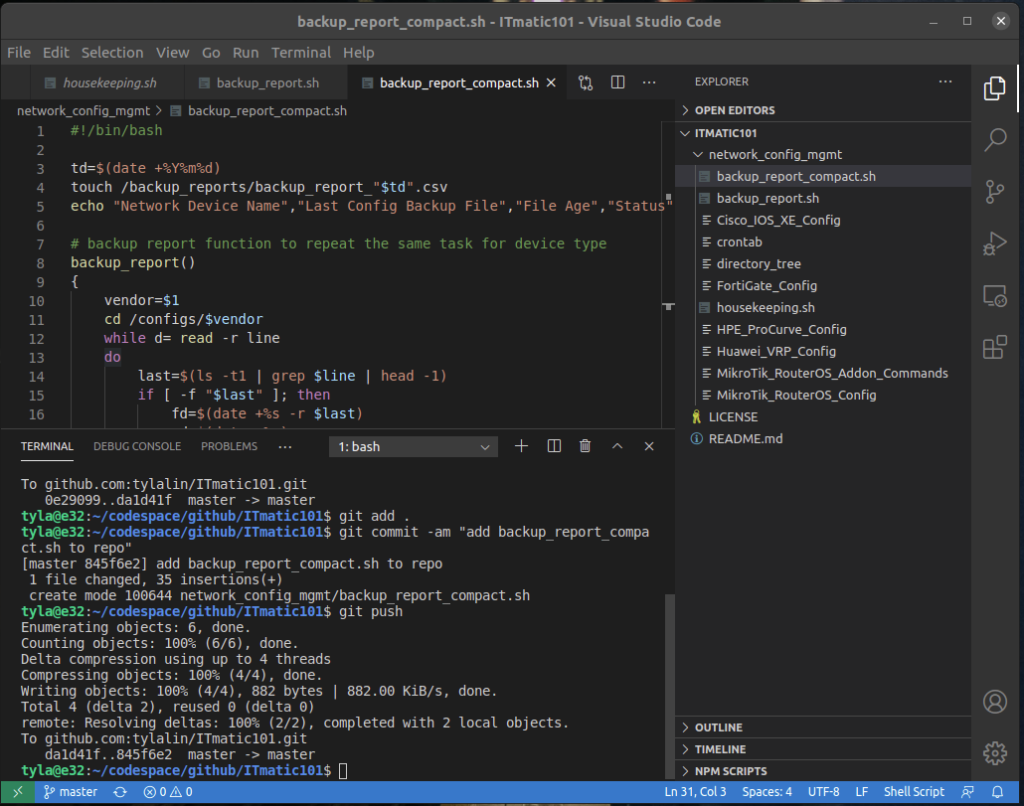Click the Split Editor Right icon

(618, 83)
